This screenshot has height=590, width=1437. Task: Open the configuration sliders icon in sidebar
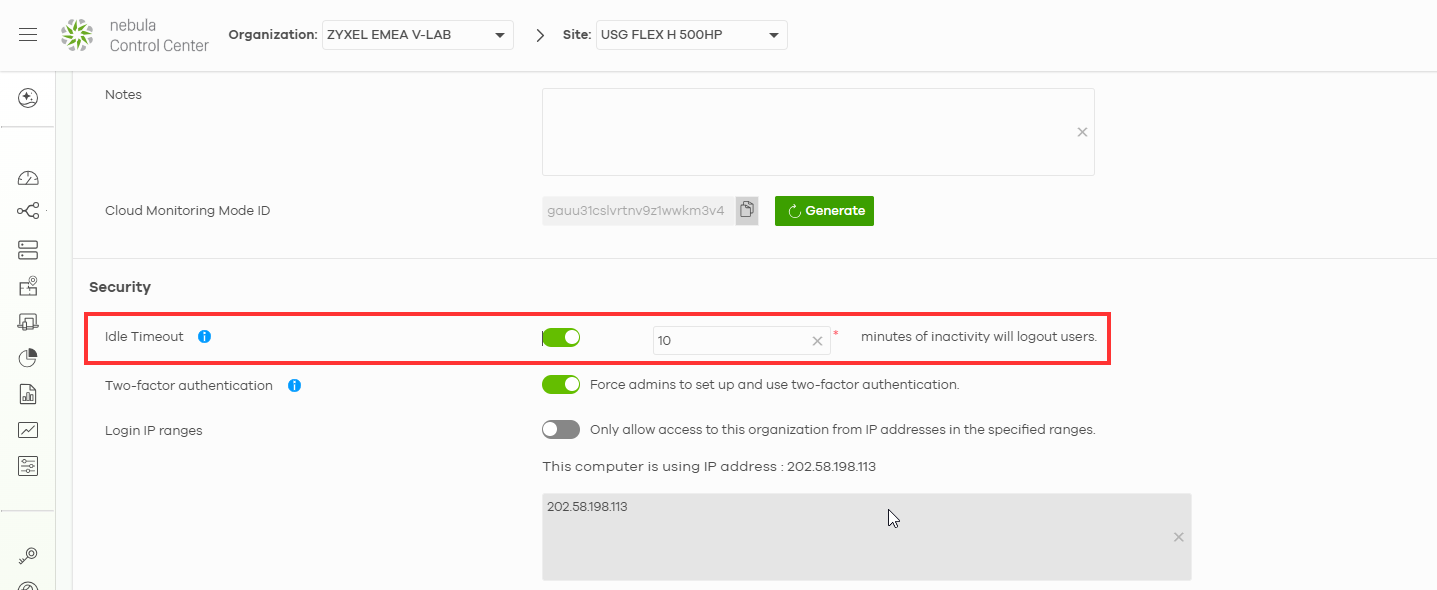pyautogui.click(x=28, y=466)
